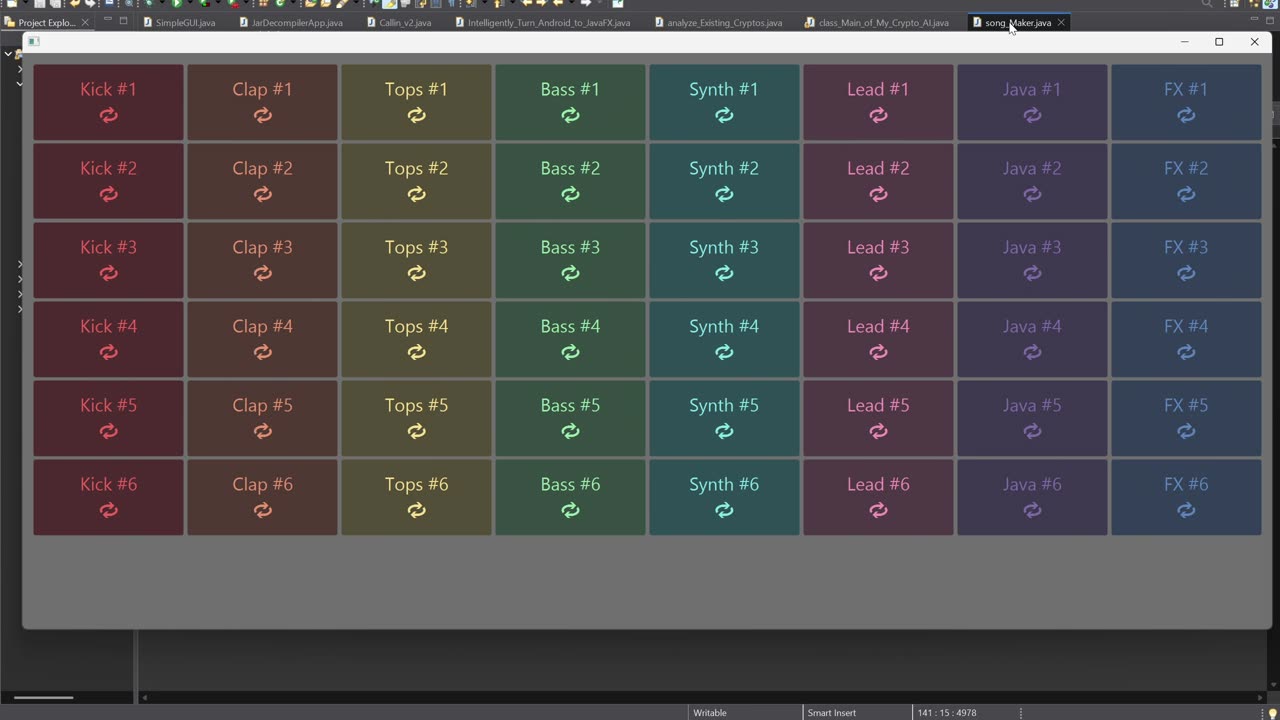This screenshot has height=720, width=1280.
Task: Click the loop icon under Kick #3
Action: (x=109, y=273)
